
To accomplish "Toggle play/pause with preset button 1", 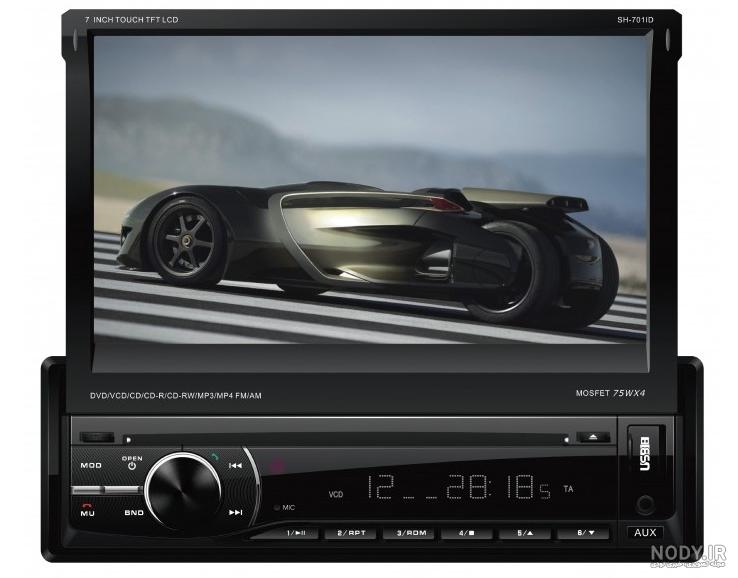I will (x=296, y=533).
